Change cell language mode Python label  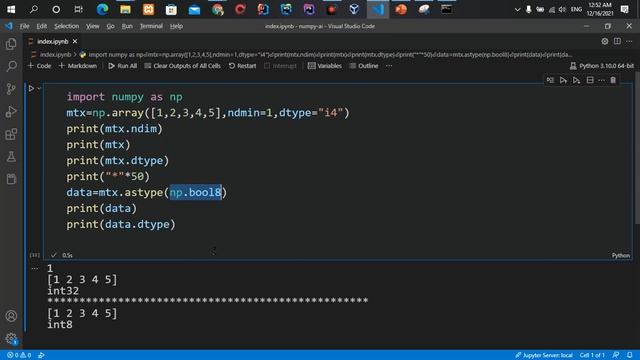pos(620,256)
